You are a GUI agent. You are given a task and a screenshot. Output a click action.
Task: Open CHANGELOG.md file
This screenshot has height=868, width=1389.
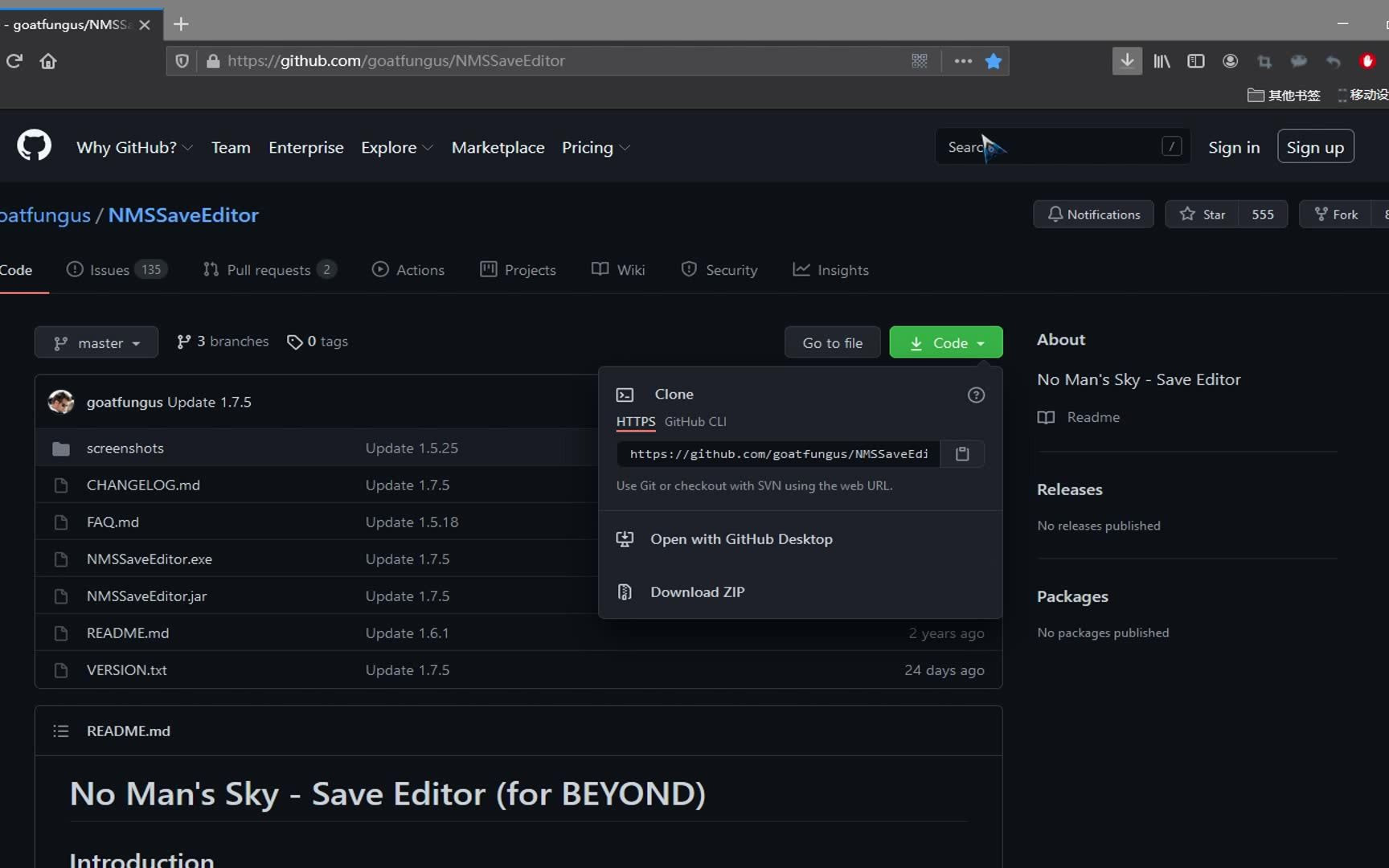tap(143, 485)
